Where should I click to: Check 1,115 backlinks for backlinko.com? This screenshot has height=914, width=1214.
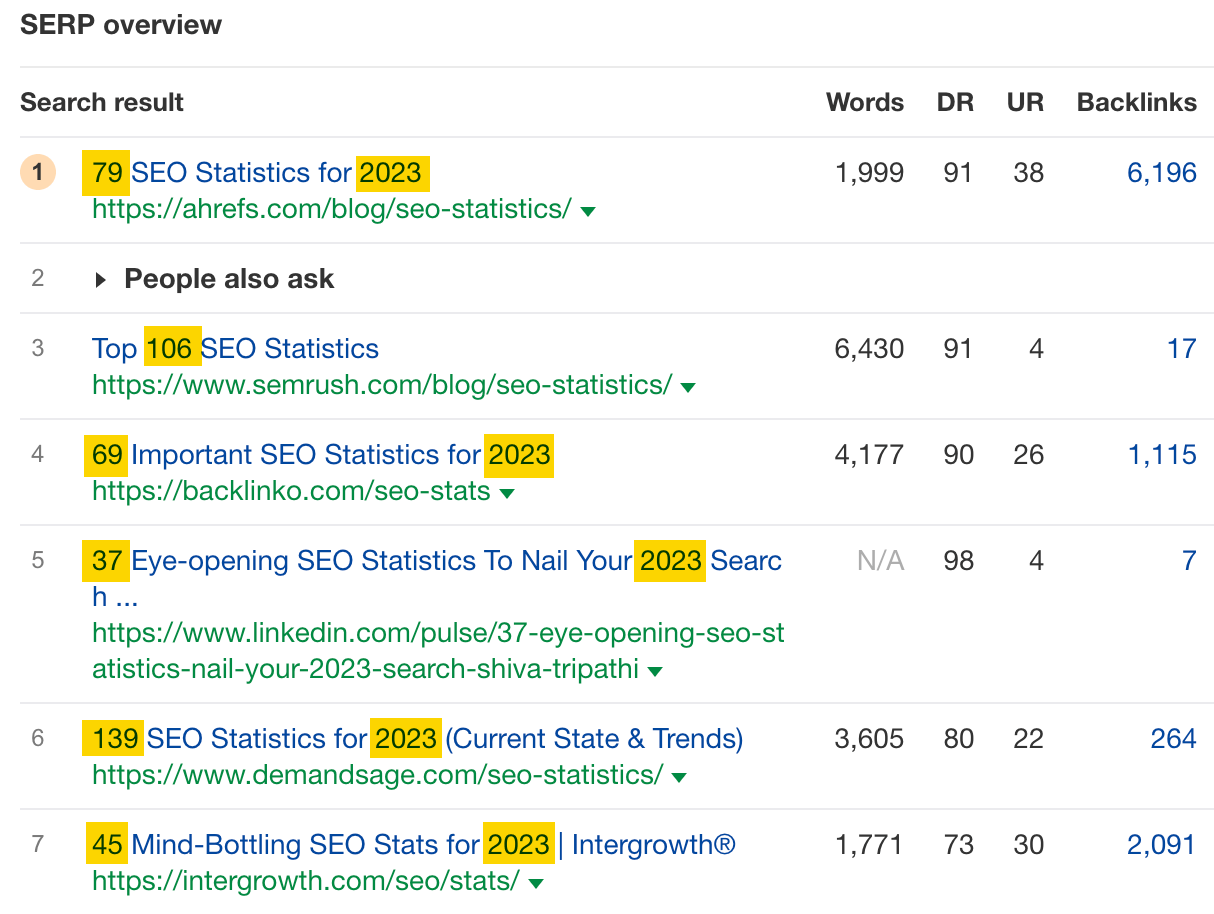[1162, 455]
